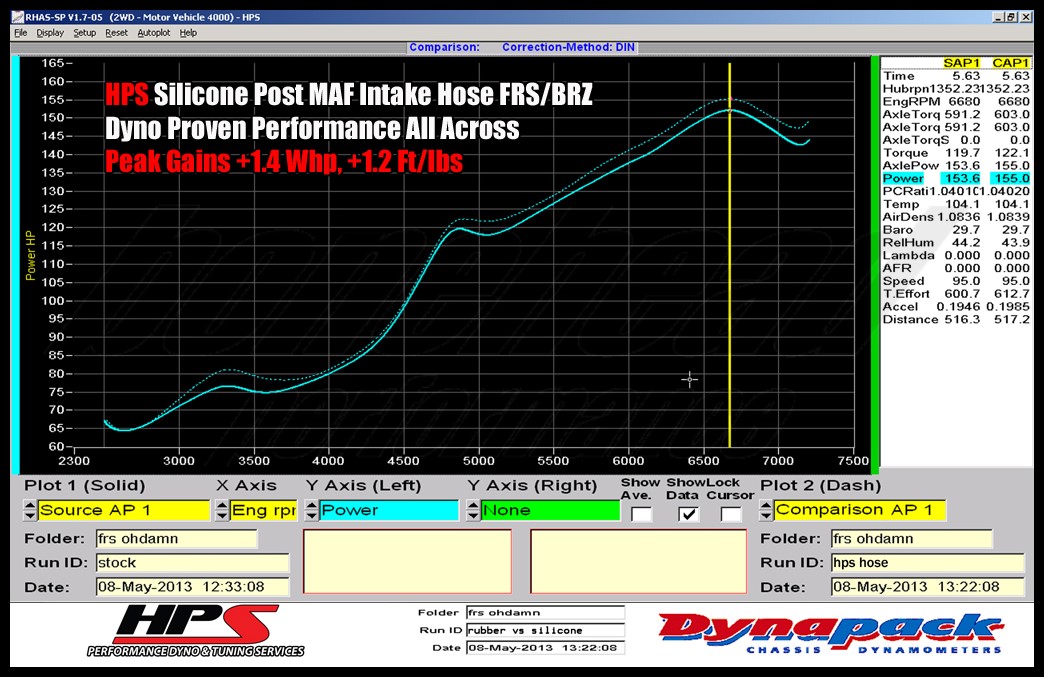Viewport: 1044px width, 677px height.
Task: Click the Distance row label
Action: 910,320
